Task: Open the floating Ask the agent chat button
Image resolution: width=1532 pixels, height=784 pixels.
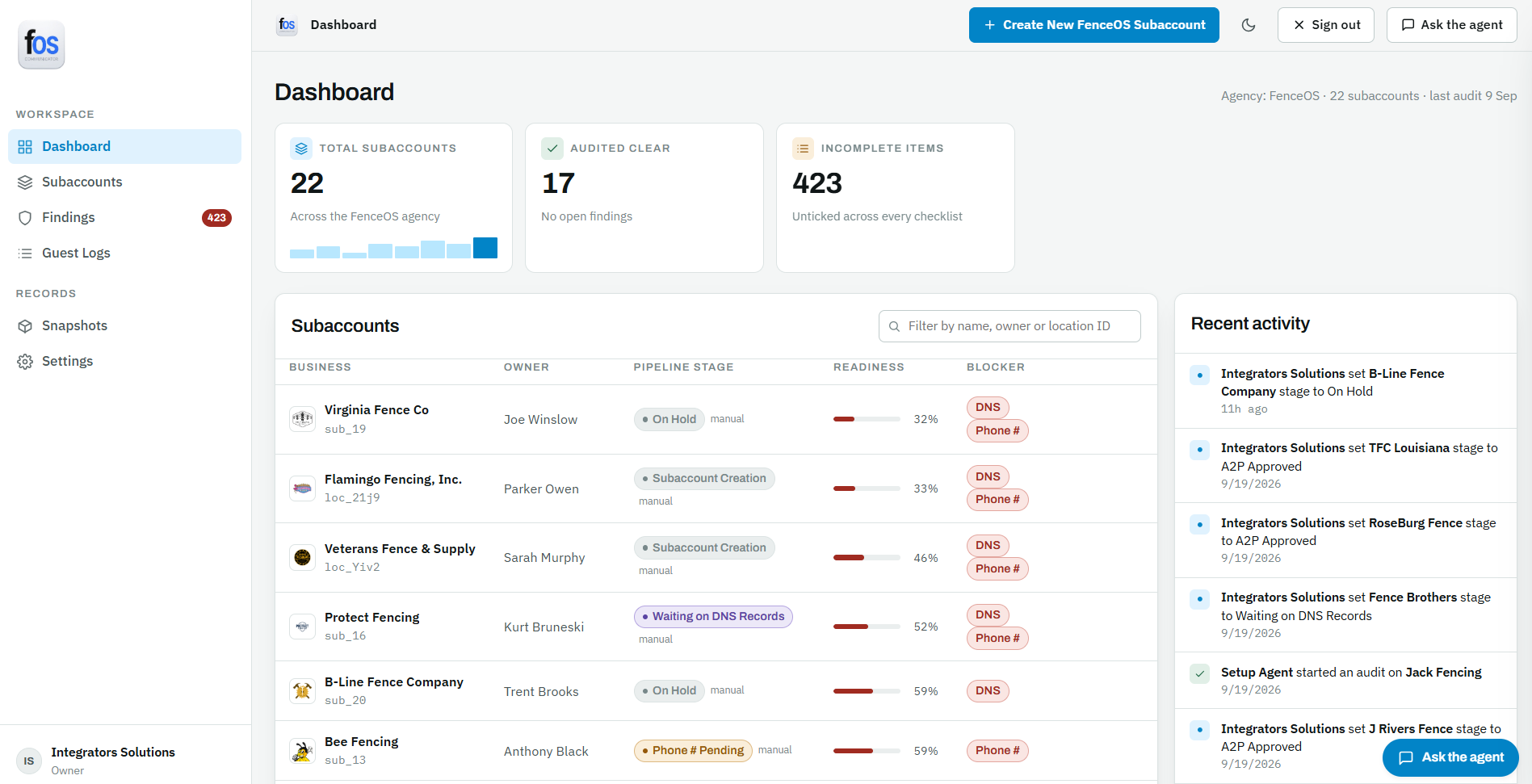Action: tap(1450, 757)
